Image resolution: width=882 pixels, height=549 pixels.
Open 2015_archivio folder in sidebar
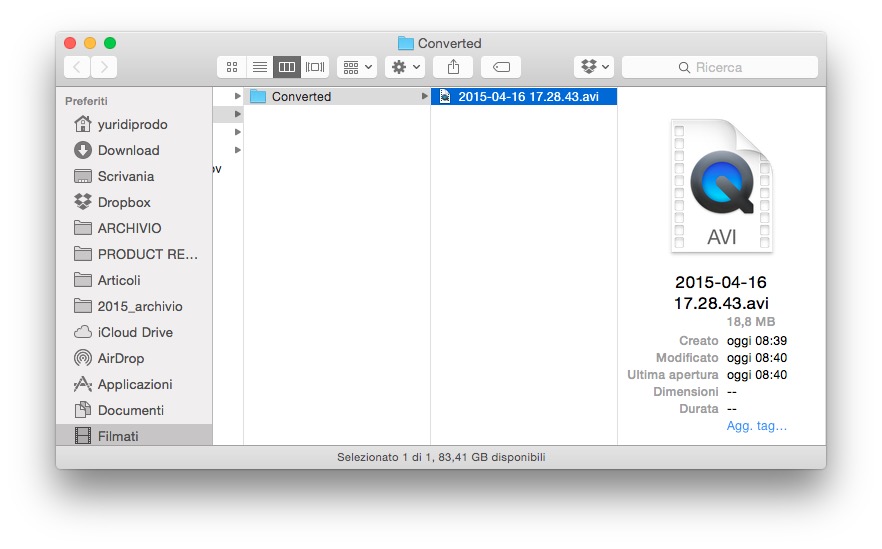(134, 306)
